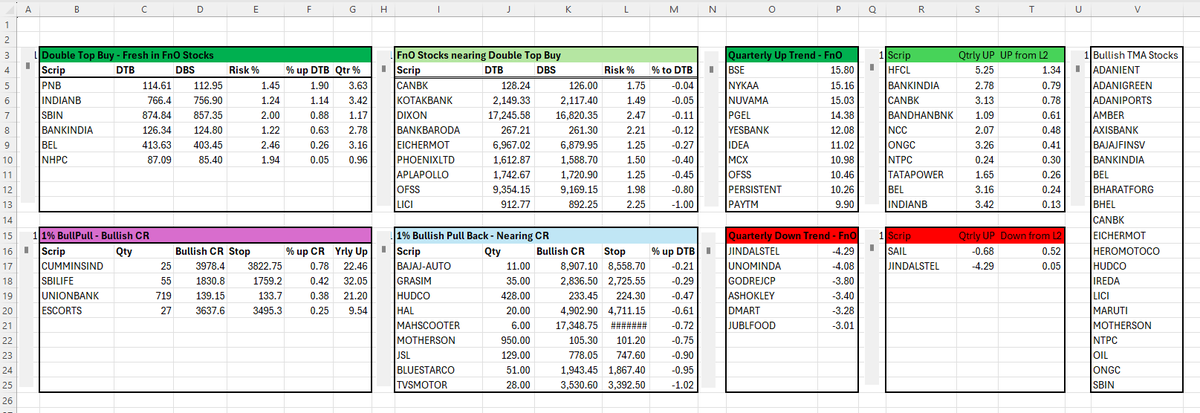Click the KOTAKBANK scrip cell

[x=438, y=102]
